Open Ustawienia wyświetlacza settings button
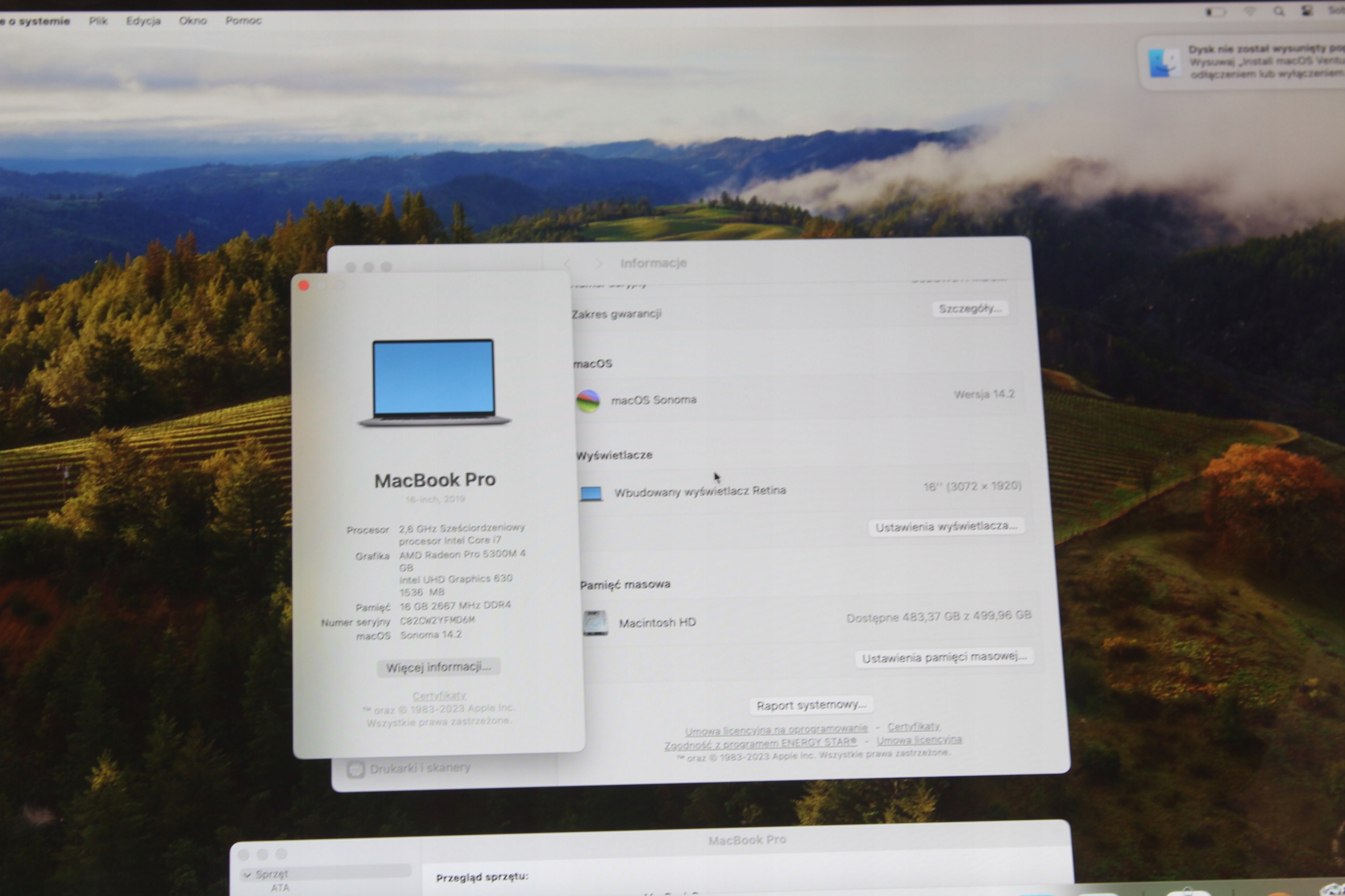This screenshot has width=1345, height=896. pyautogui.click(x=946, y=526)
